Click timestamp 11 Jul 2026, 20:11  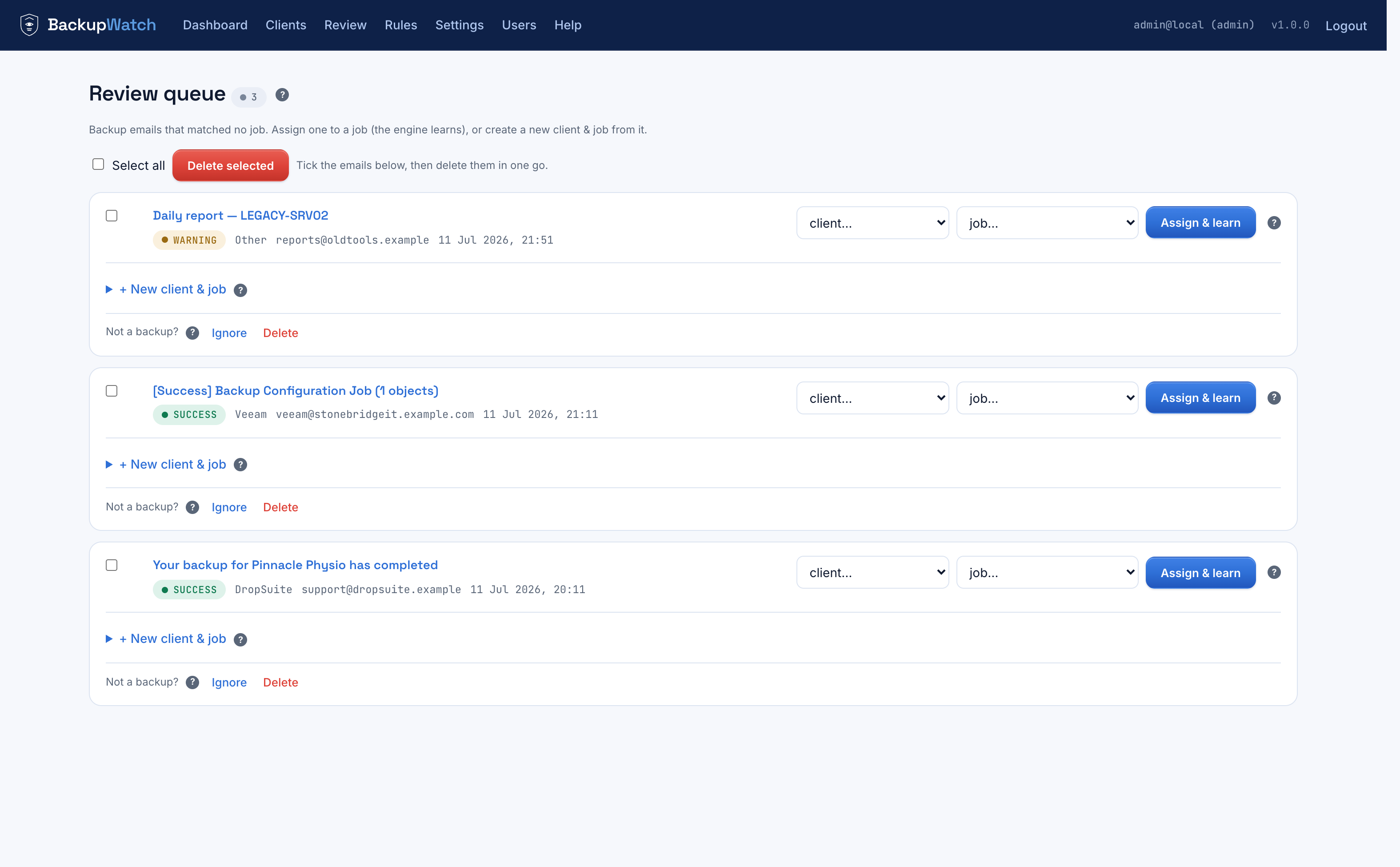528,590
